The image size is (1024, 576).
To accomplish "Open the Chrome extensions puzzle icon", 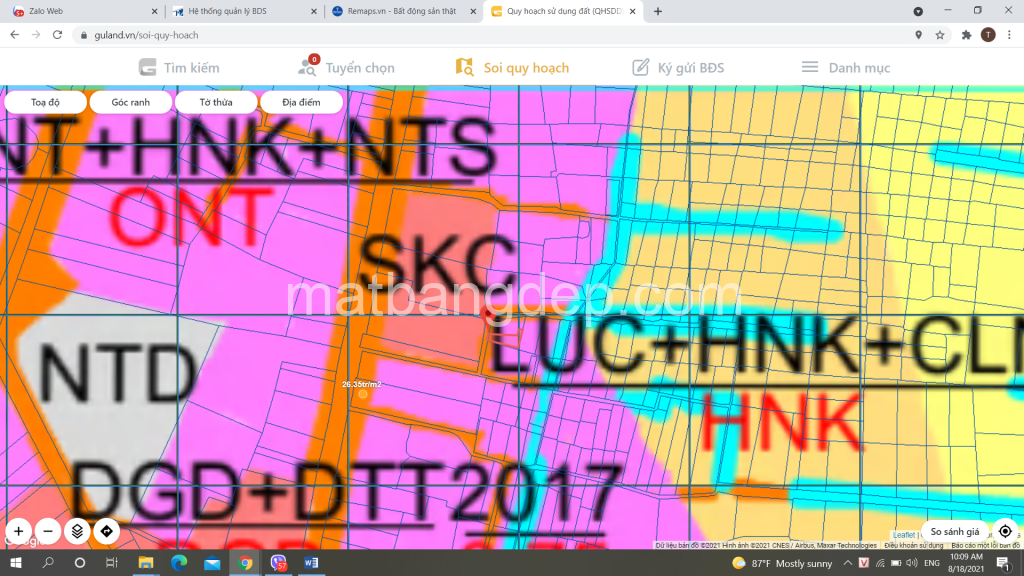I will point(967,35).
